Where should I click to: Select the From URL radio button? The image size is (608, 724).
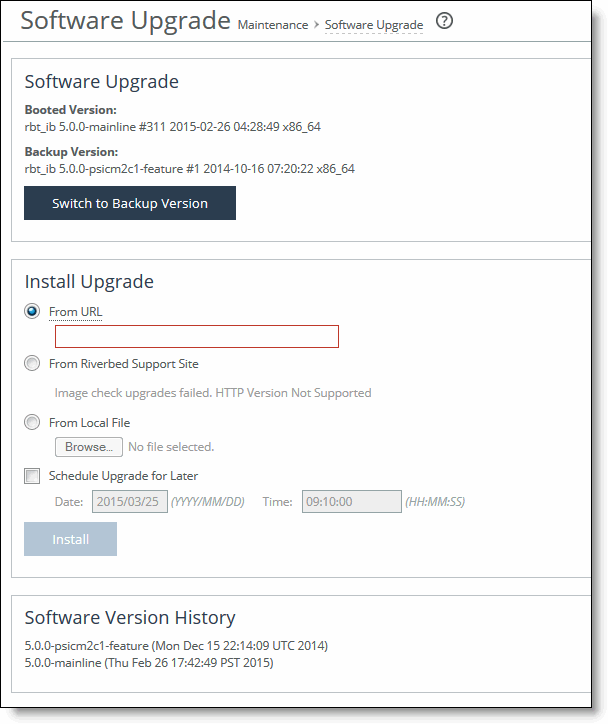(x=32, y=311)
